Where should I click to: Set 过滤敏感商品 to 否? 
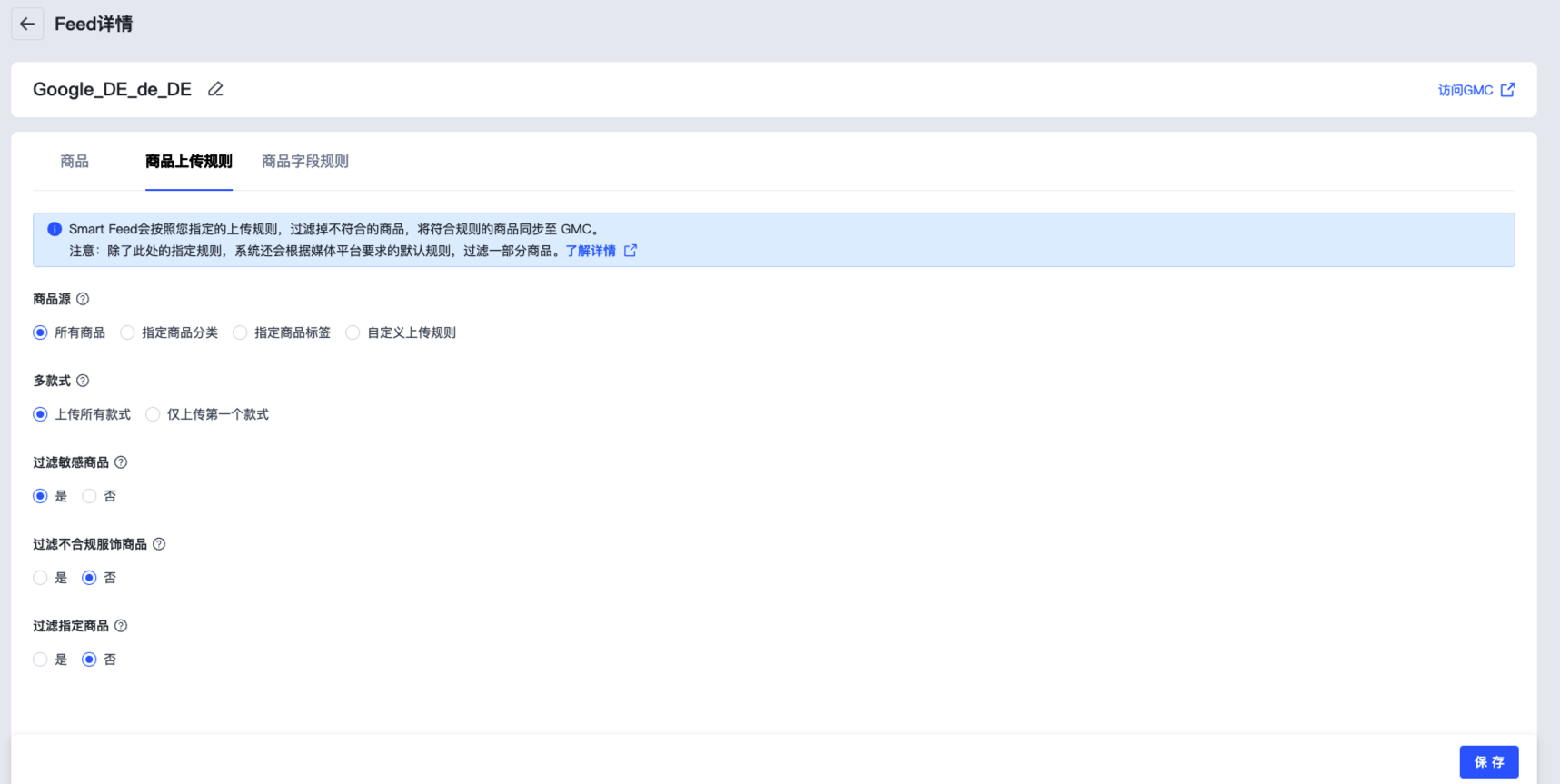pyautogui.click(x=90, y=496)
